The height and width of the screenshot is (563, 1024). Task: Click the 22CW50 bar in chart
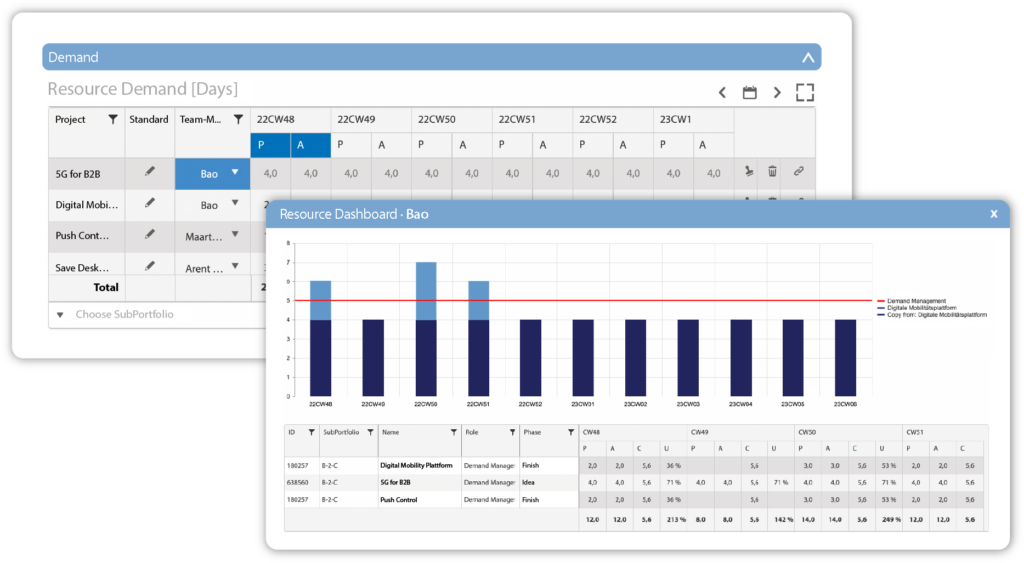pos(425,330)
